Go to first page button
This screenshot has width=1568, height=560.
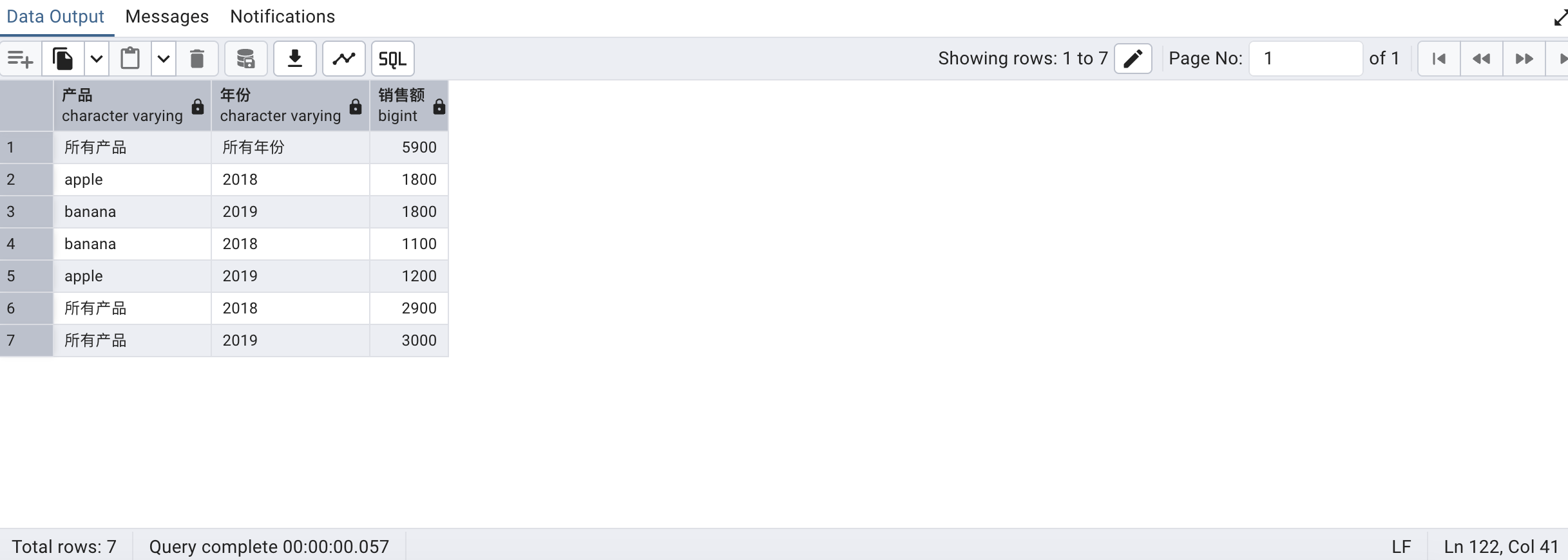pyautogui.click(x=1439, y=59)
